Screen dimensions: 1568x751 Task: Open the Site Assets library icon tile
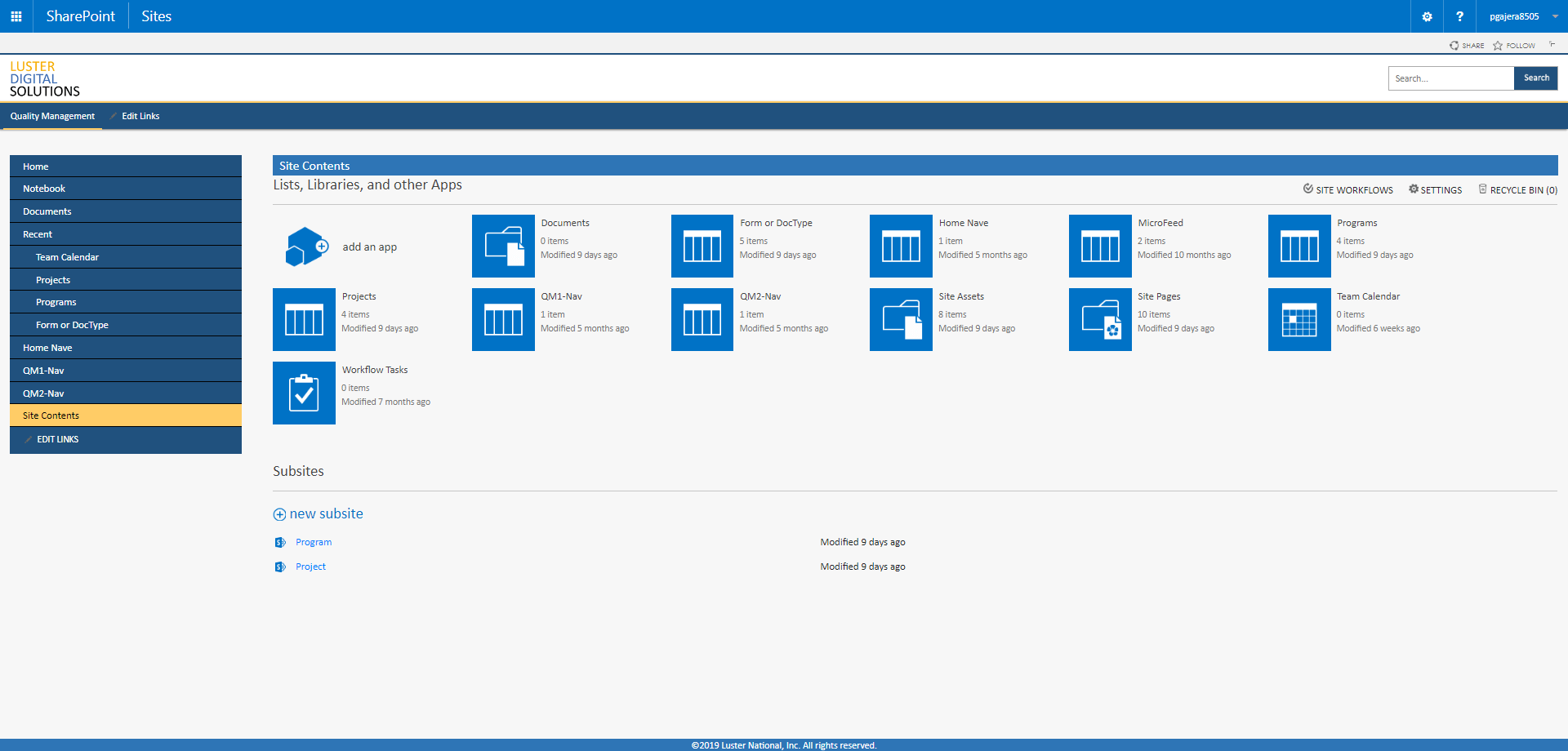tap(901, 320)
